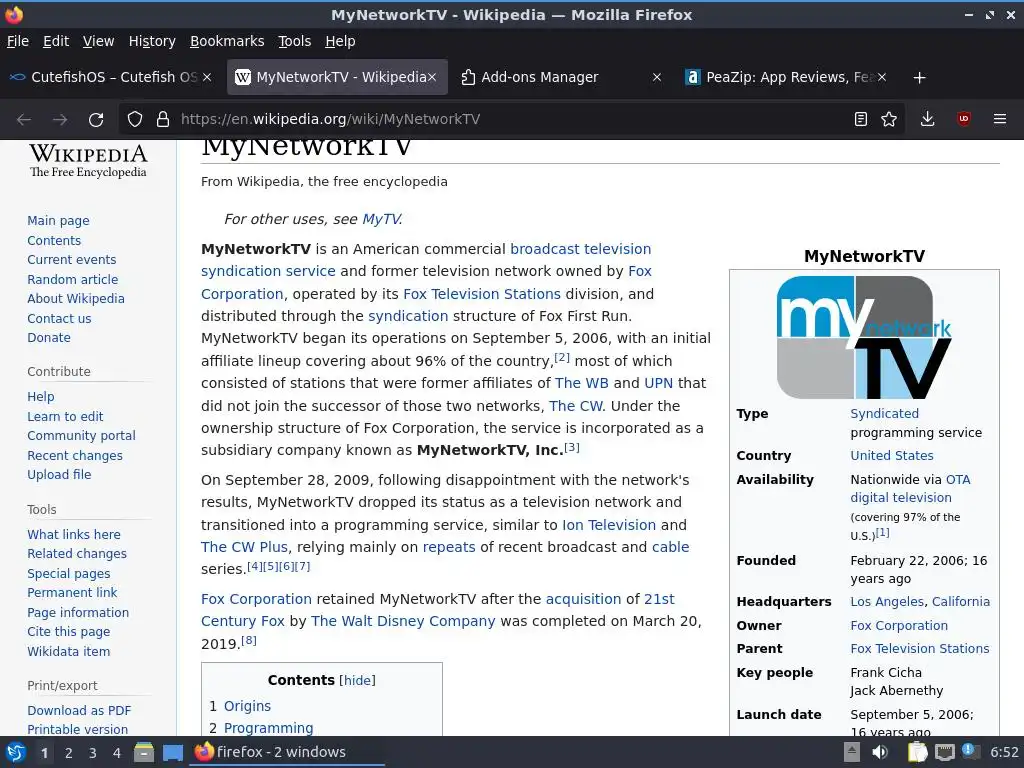Open the Random article link

click(72, 280)
